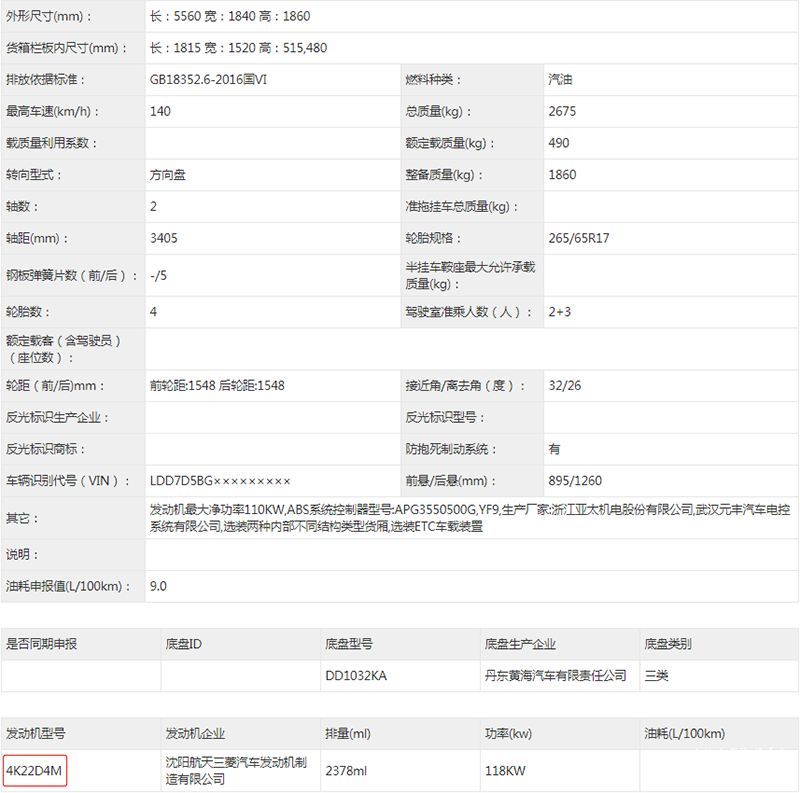
Task: Click the 转向型式 label
Action: tap(34, 175)
